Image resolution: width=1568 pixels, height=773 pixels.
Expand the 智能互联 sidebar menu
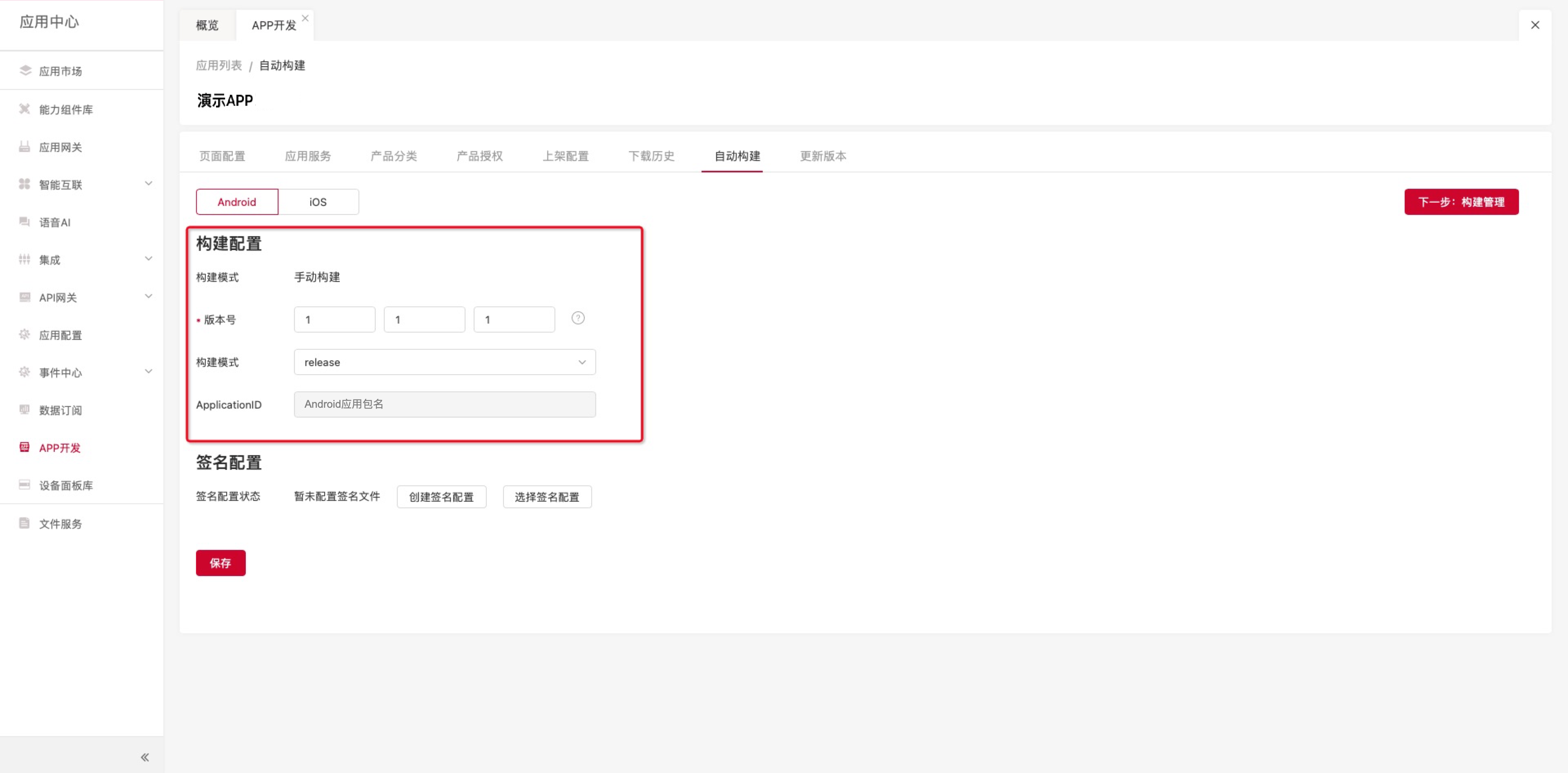click(x=148, y=183)
